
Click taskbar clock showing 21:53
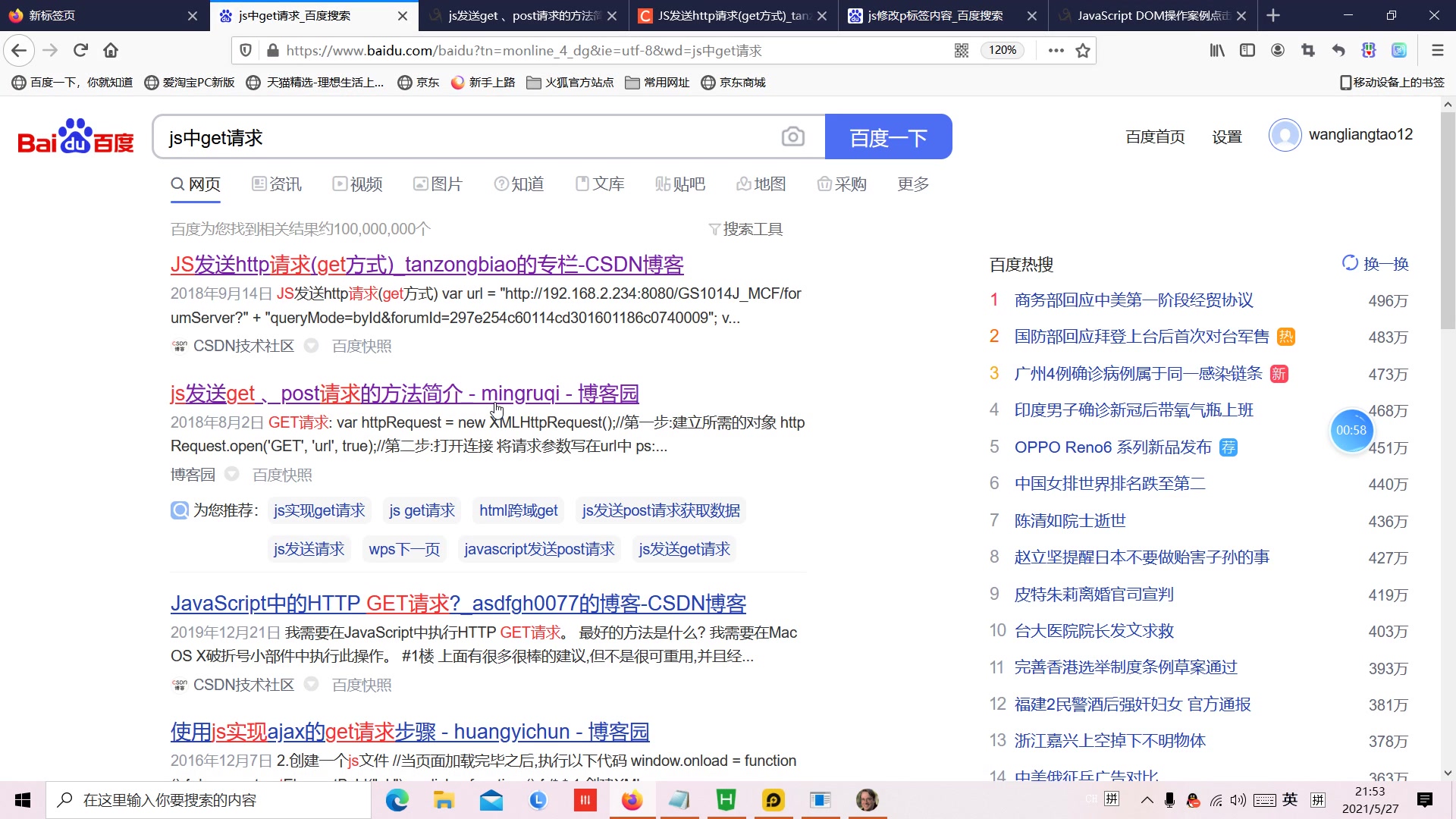(x=1370, y=800)
